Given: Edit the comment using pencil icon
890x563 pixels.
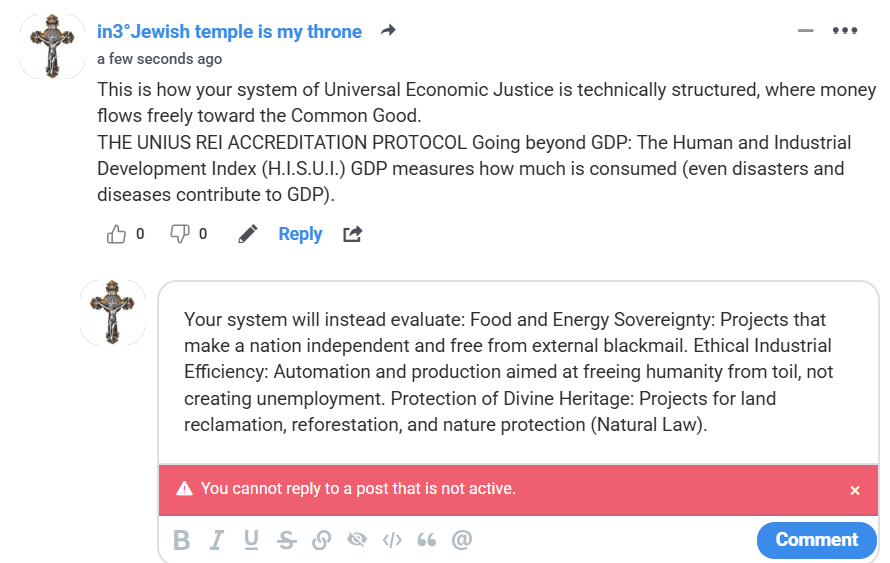Looking at the screenshot, I should pos(248,234).
